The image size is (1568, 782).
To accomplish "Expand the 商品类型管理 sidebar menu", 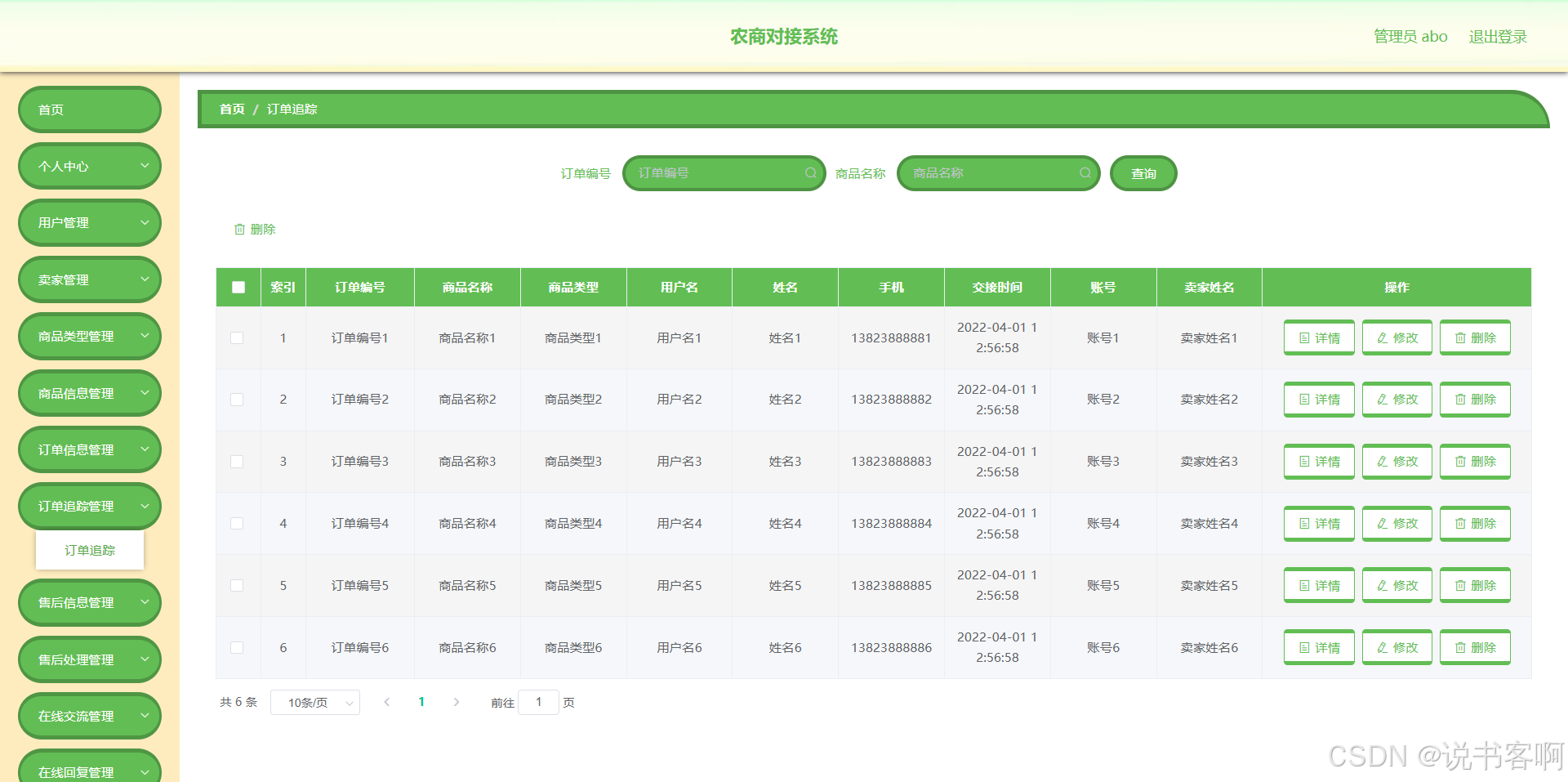I will point(90,336).
